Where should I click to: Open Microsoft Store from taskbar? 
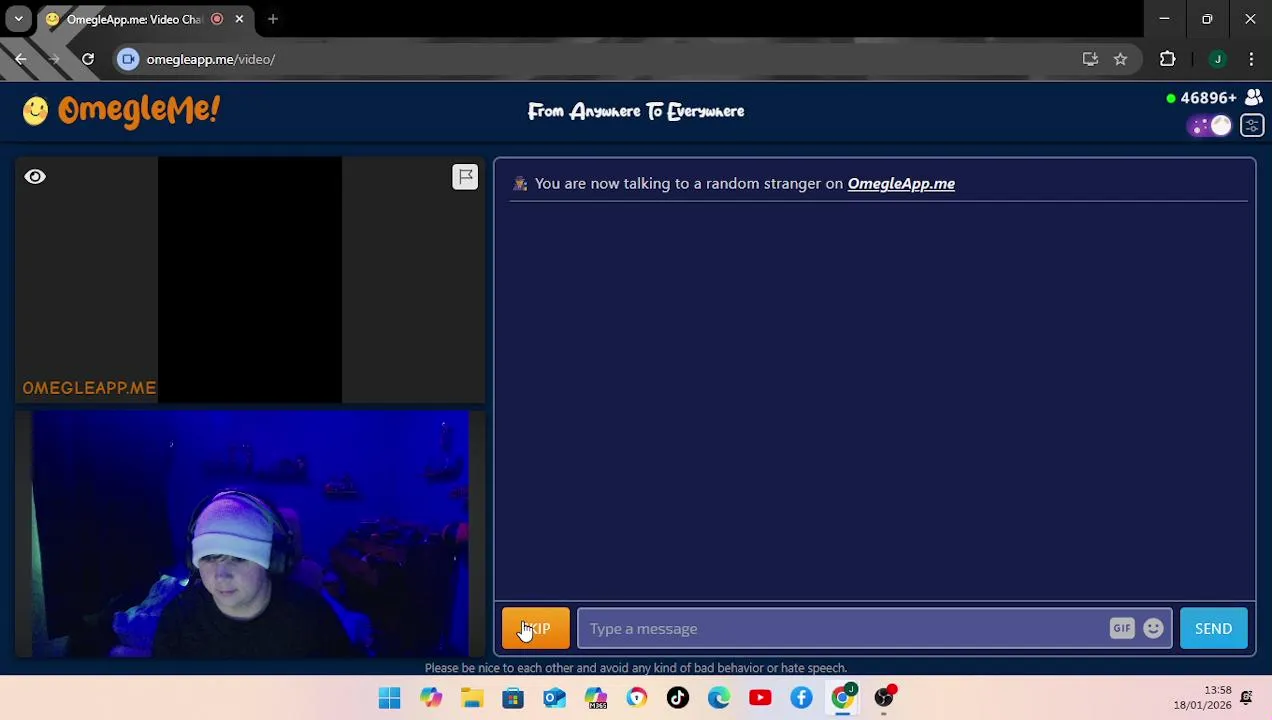(x=513, y=697)
